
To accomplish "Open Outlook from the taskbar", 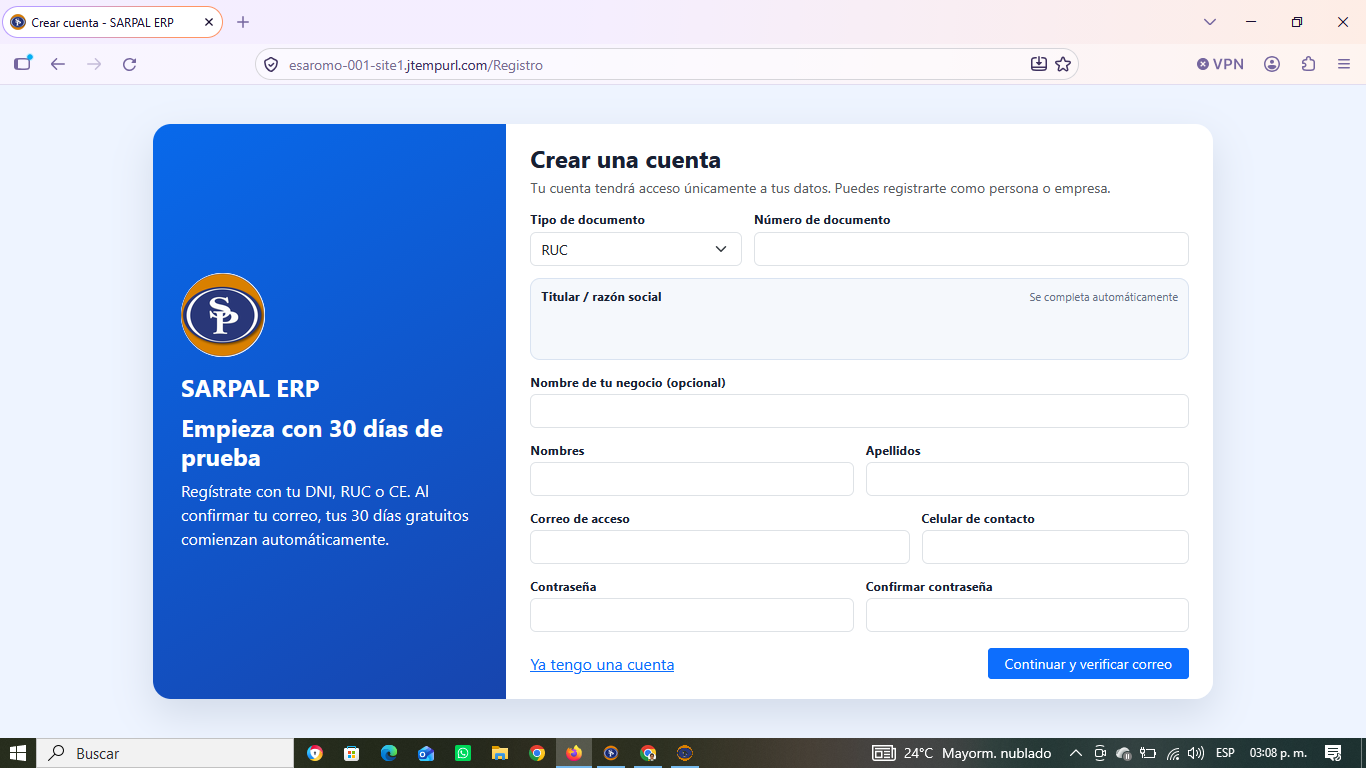I will tap(426, 753).
